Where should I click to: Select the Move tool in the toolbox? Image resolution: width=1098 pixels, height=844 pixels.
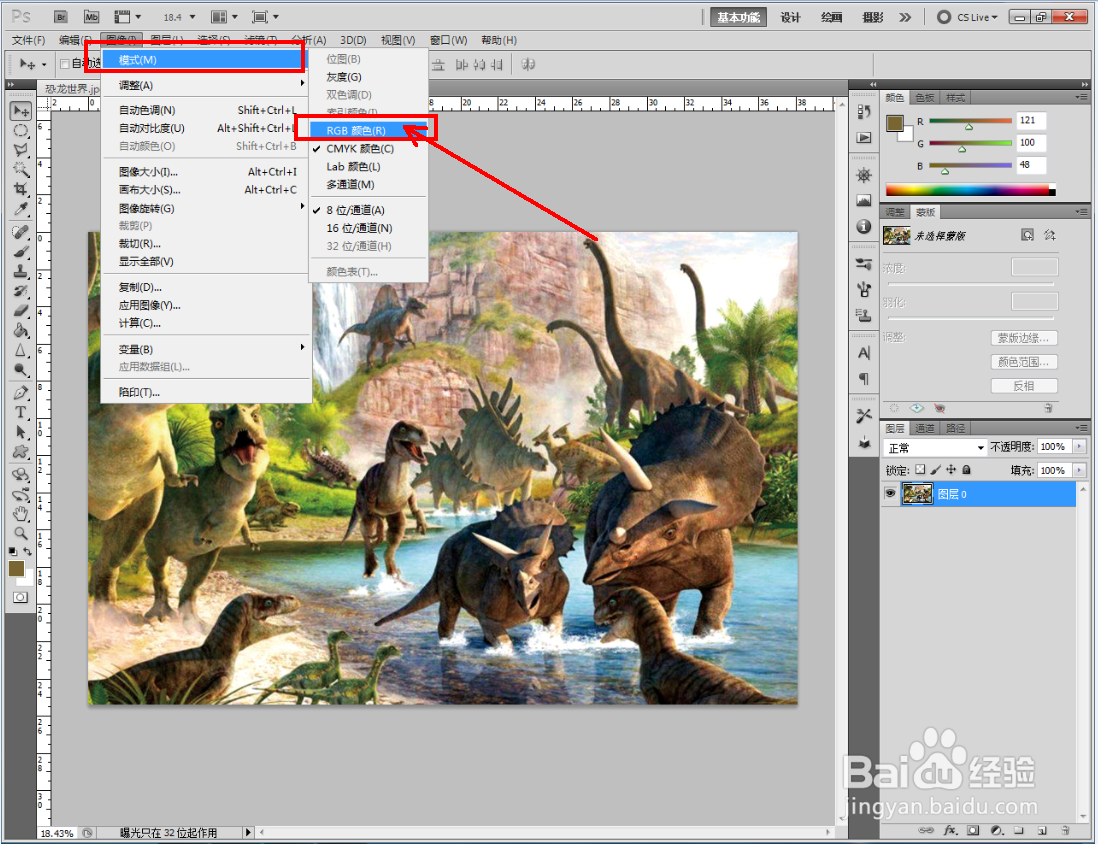pyautogui.click(x=21, y=111)
